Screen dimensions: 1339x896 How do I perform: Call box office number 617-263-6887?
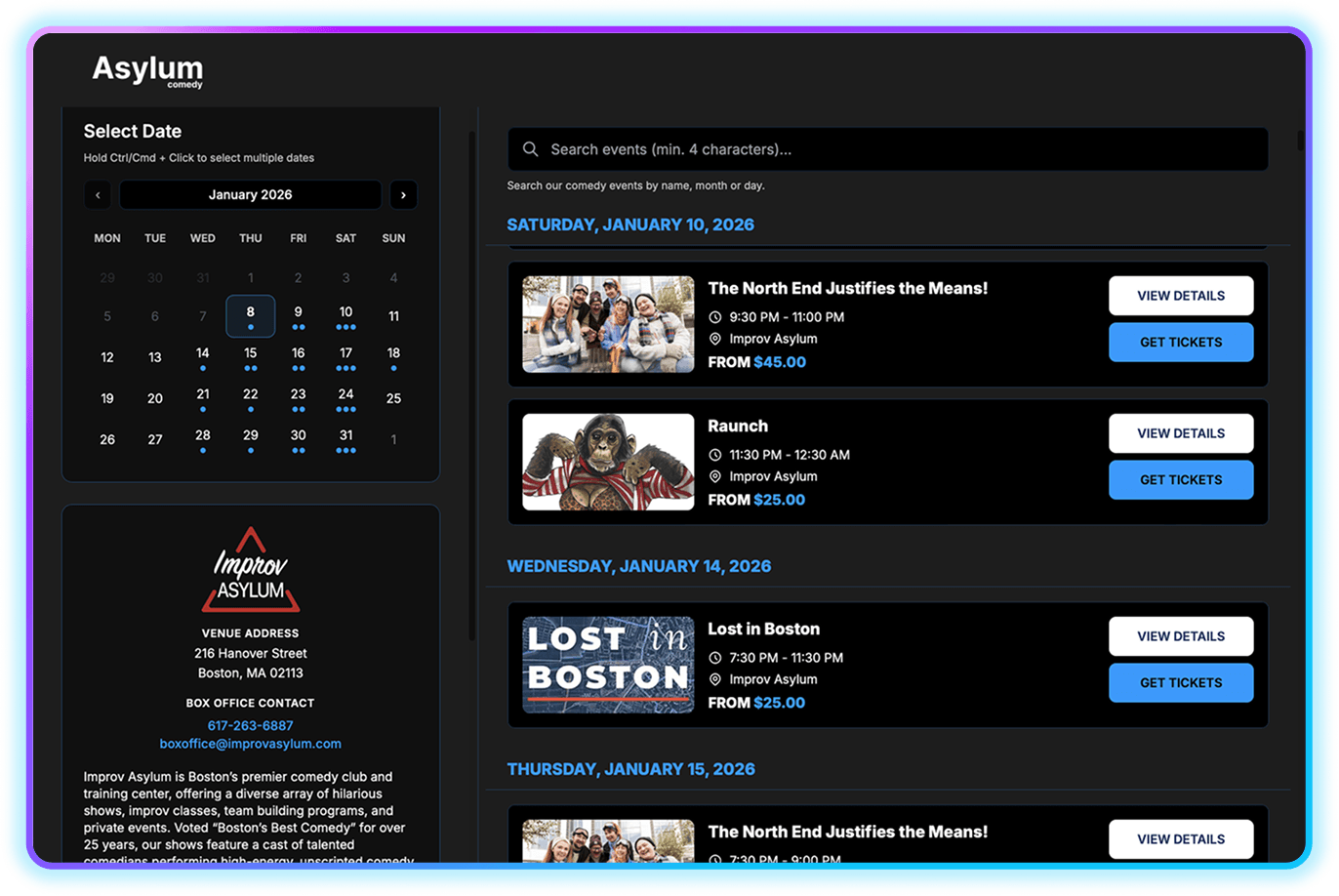coord(250,725)
